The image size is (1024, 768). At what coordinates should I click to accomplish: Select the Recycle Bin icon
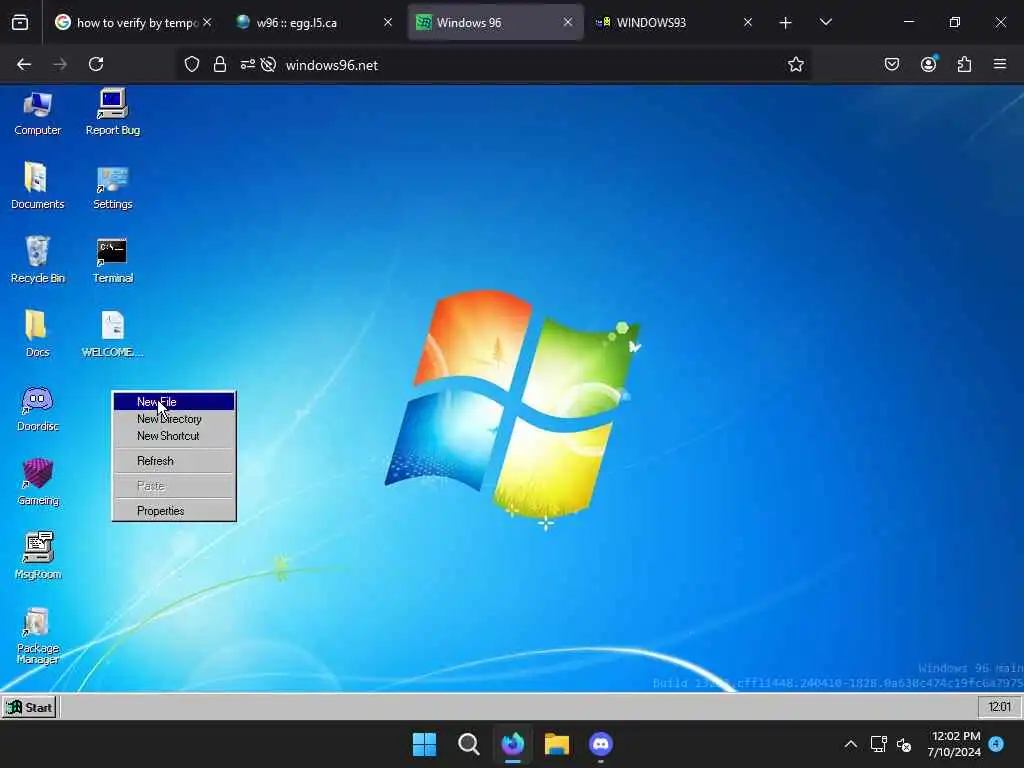(x=37, y=260)
